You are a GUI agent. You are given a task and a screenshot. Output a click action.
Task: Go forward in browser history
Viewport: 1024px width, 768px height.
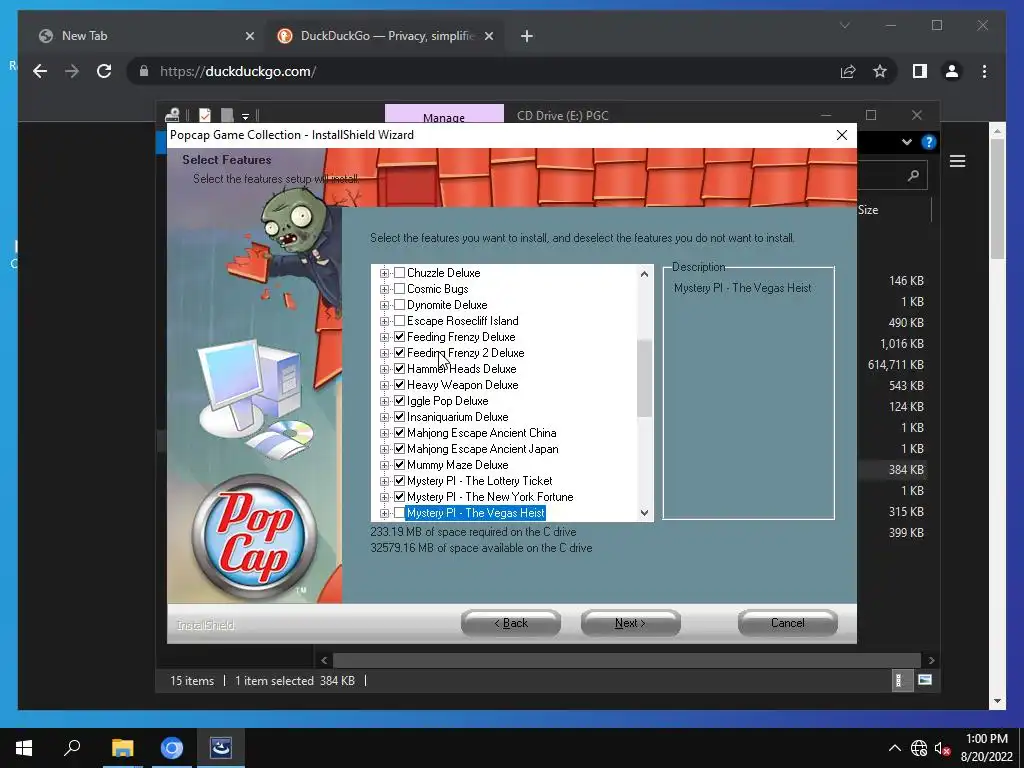click(72, 71)
